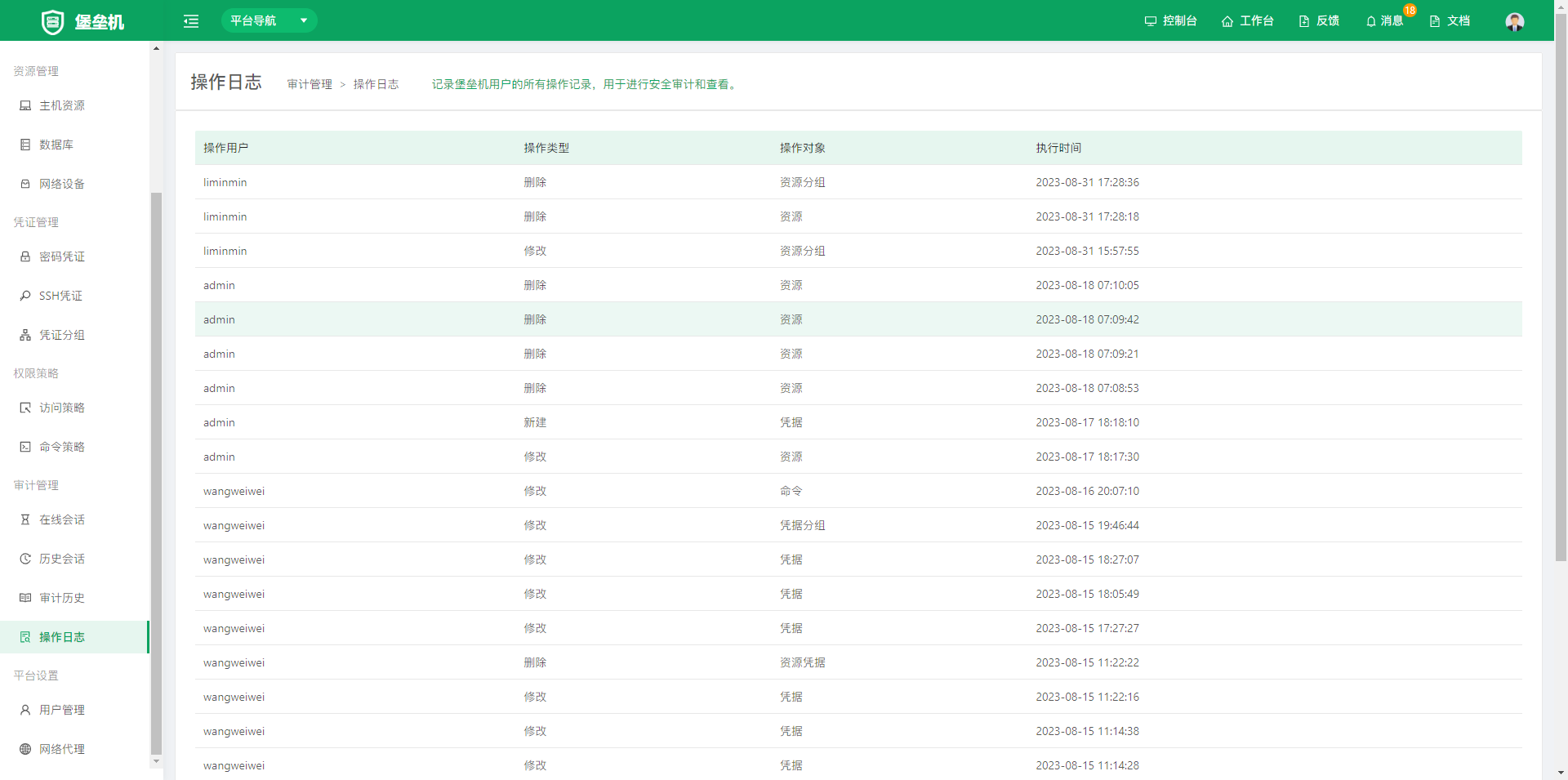
Task: Click the timestamp 2023-08-31 15:57:55
Action: click(1087, 251)
